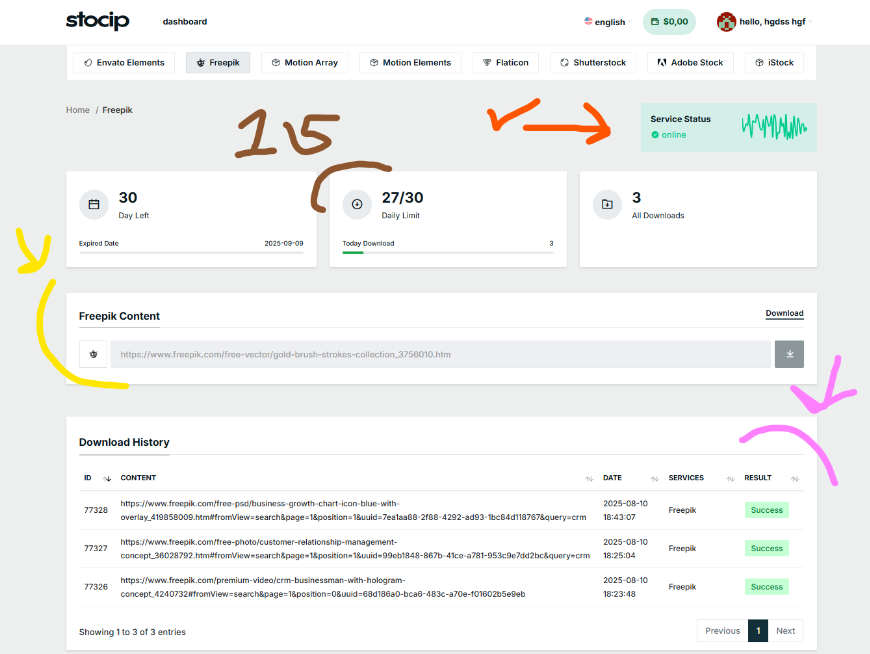Click the download circle icon in Daily Limit card
870x654 pixels.
pyautogui.click(x=357, y=205)
